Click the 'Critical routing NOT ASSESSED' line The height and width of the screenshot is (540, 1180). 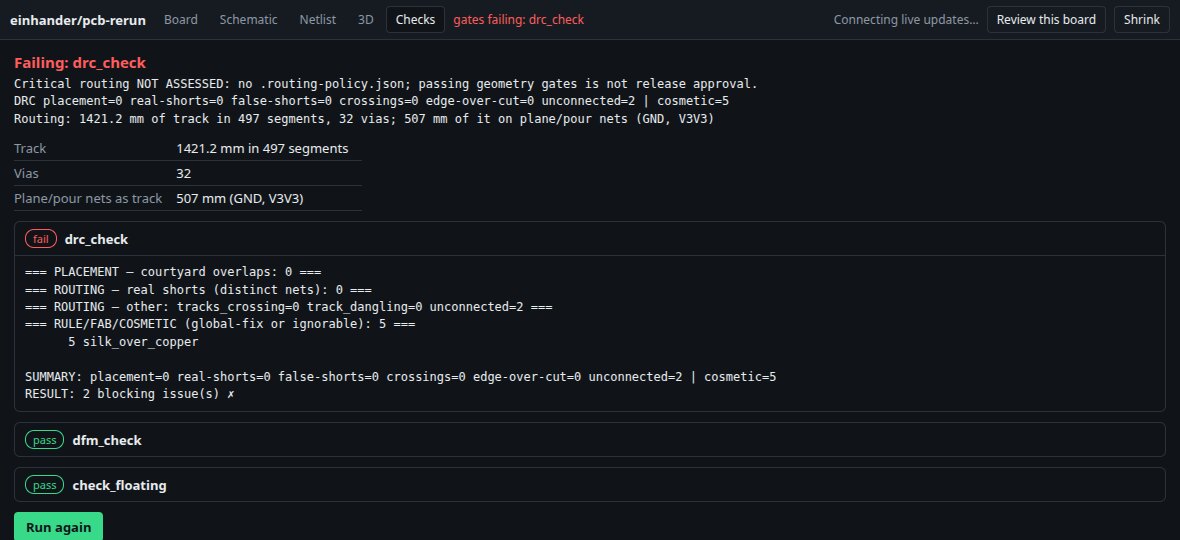tap(386, 84)
